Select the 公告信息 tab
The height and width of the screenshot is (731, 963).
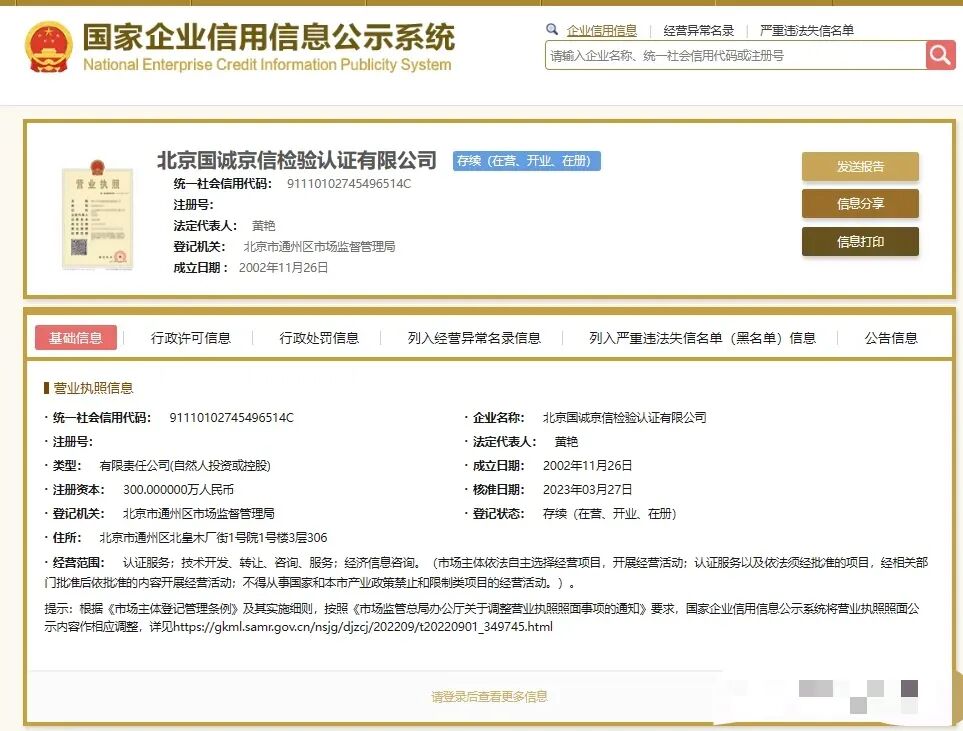pos(889,338)
